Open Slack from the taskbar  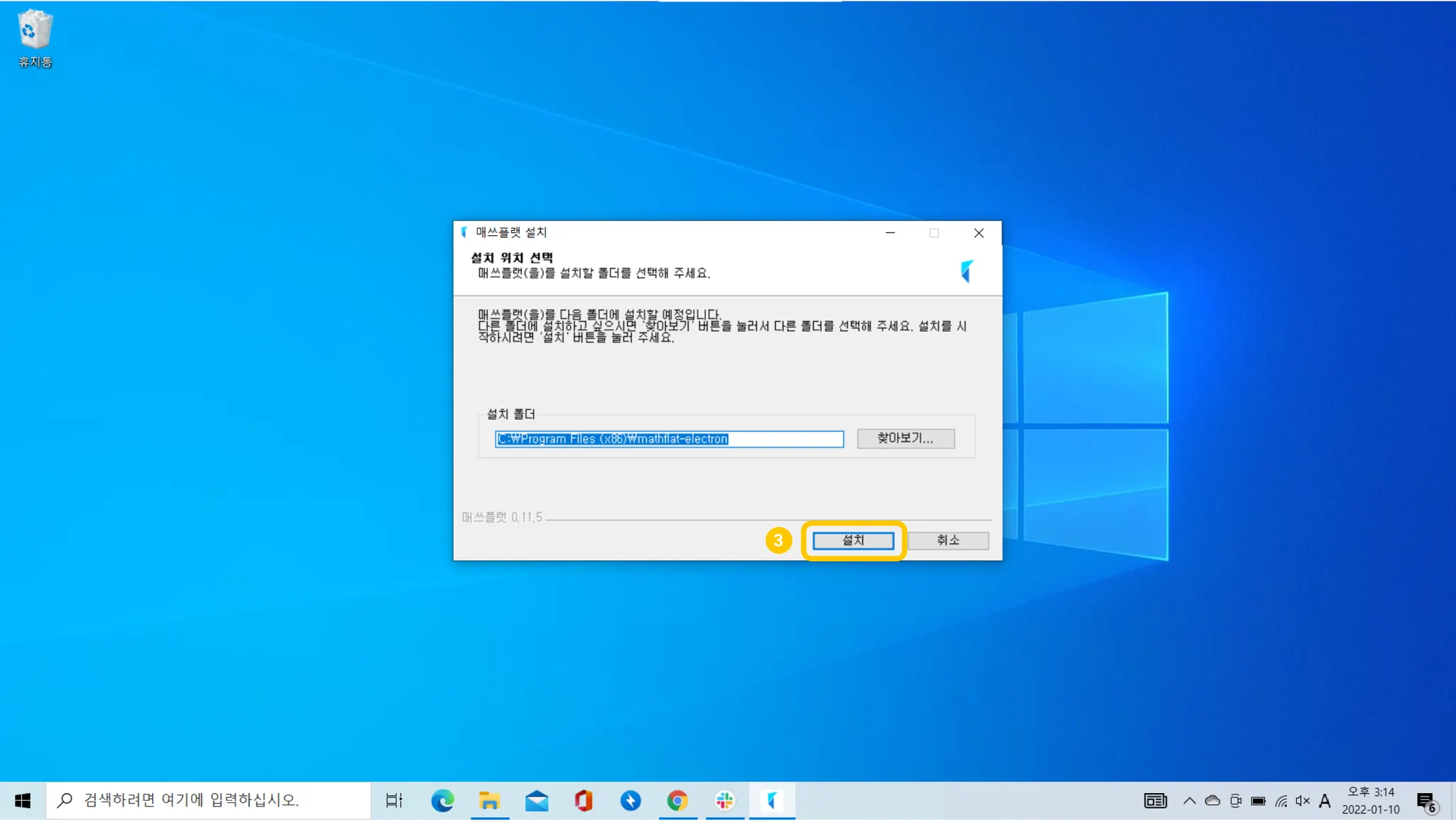[724, 801]
